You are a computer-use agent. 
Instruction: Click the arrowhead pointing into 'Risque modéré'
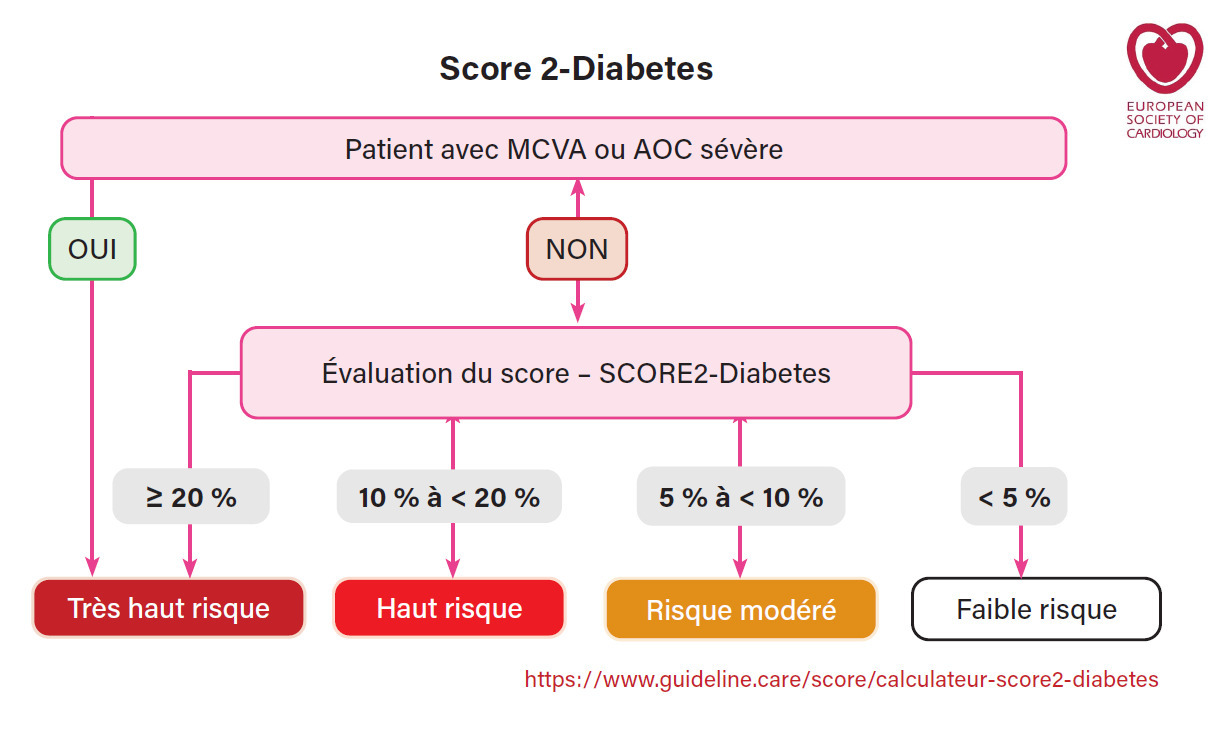[740, 568]
